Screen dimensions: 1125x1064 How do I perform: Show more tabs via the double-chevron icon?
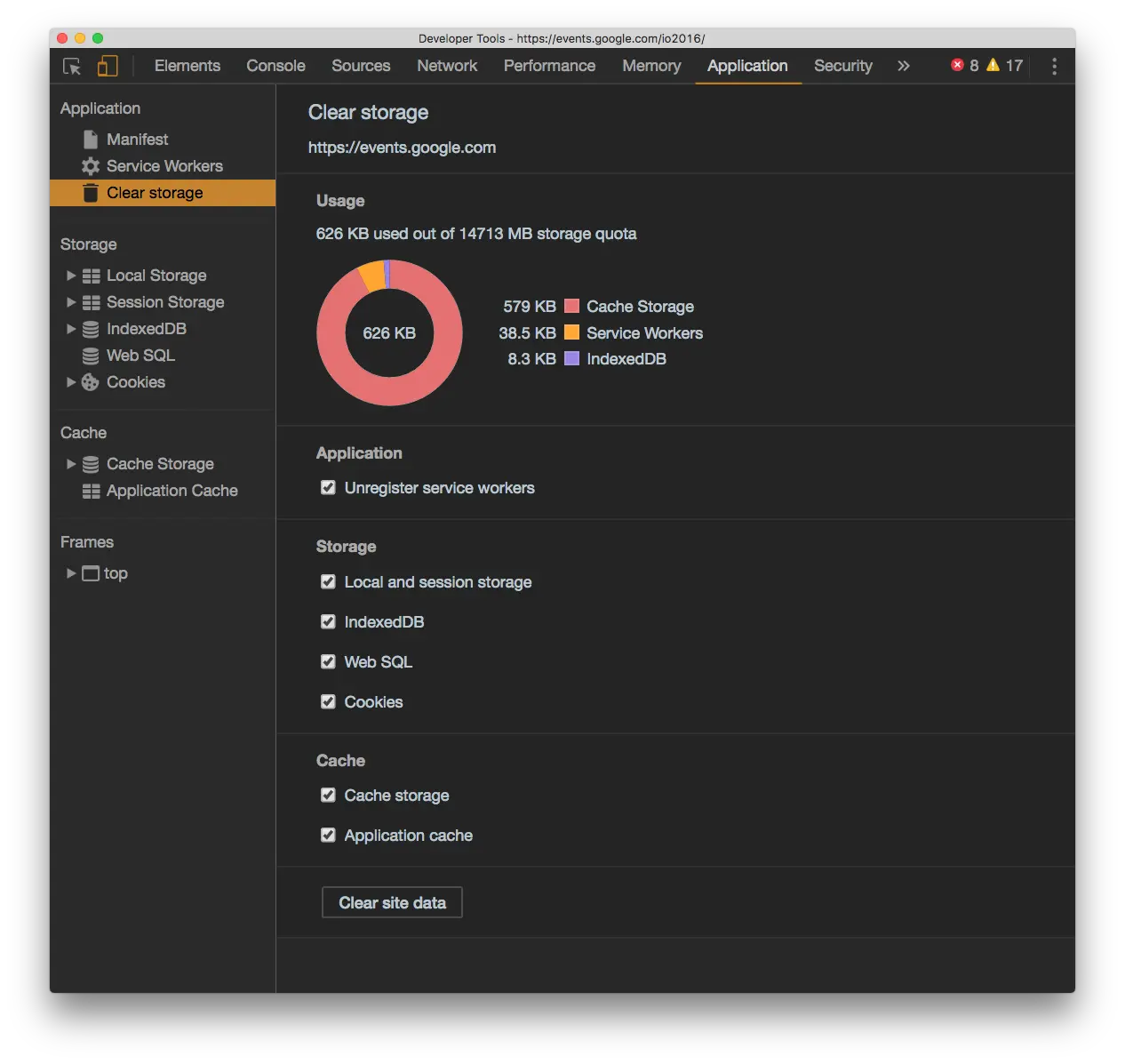904,66
